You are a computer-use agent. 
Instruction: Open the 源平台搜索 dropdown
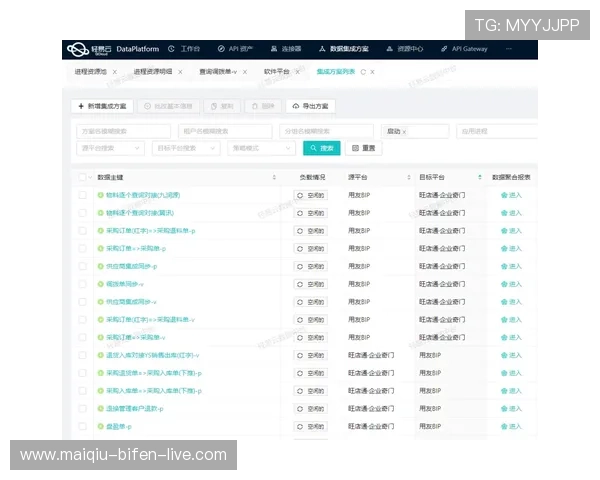(x=111, y=148)
